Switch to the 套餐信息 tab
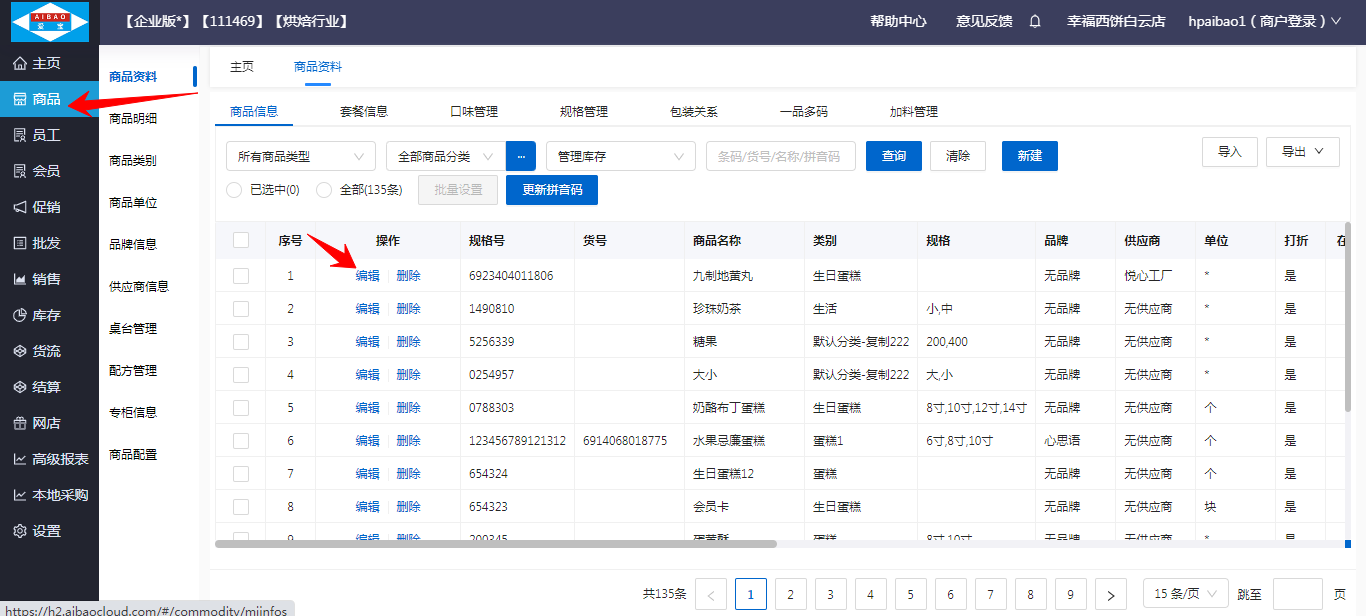This screenshot has width=1366, height=616. (363, 112)
